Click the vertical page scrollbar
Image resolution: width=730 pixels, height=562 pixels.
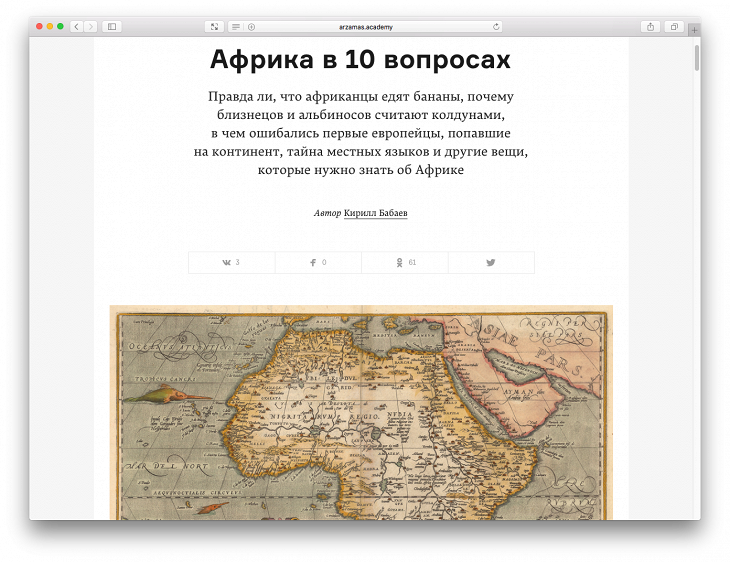[x=697, y=58]
